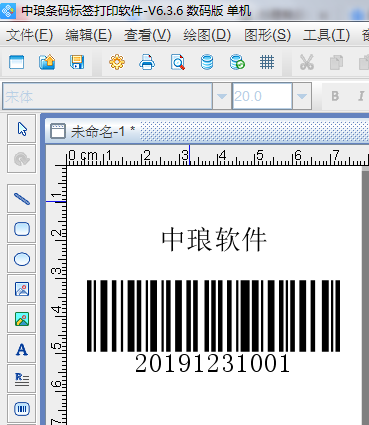The image size is (369, 425).
Task: Select the green picture tool
Action: [22, 319]
